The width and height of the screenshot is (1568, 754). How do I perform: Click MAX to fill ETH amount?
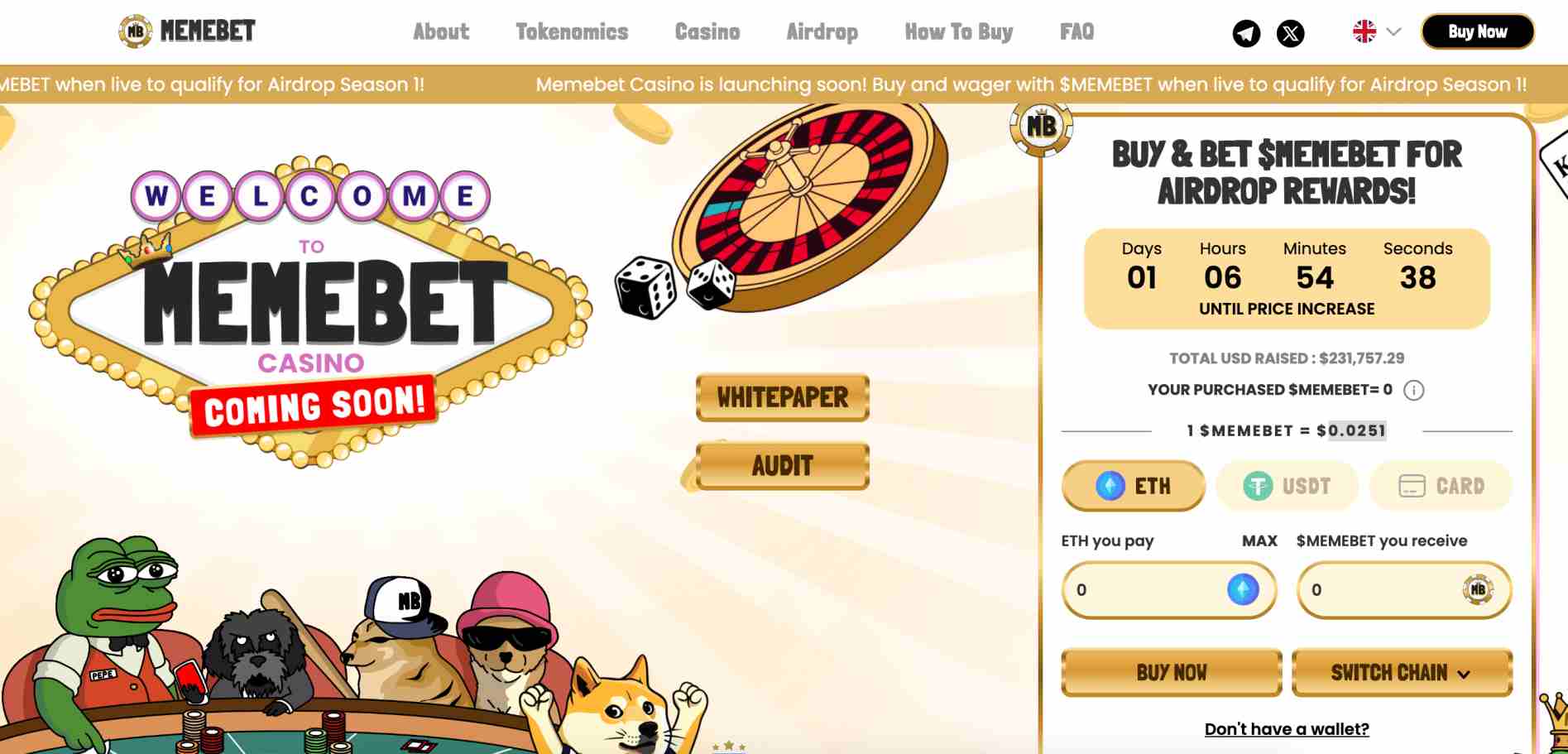tap(1259, 540)
